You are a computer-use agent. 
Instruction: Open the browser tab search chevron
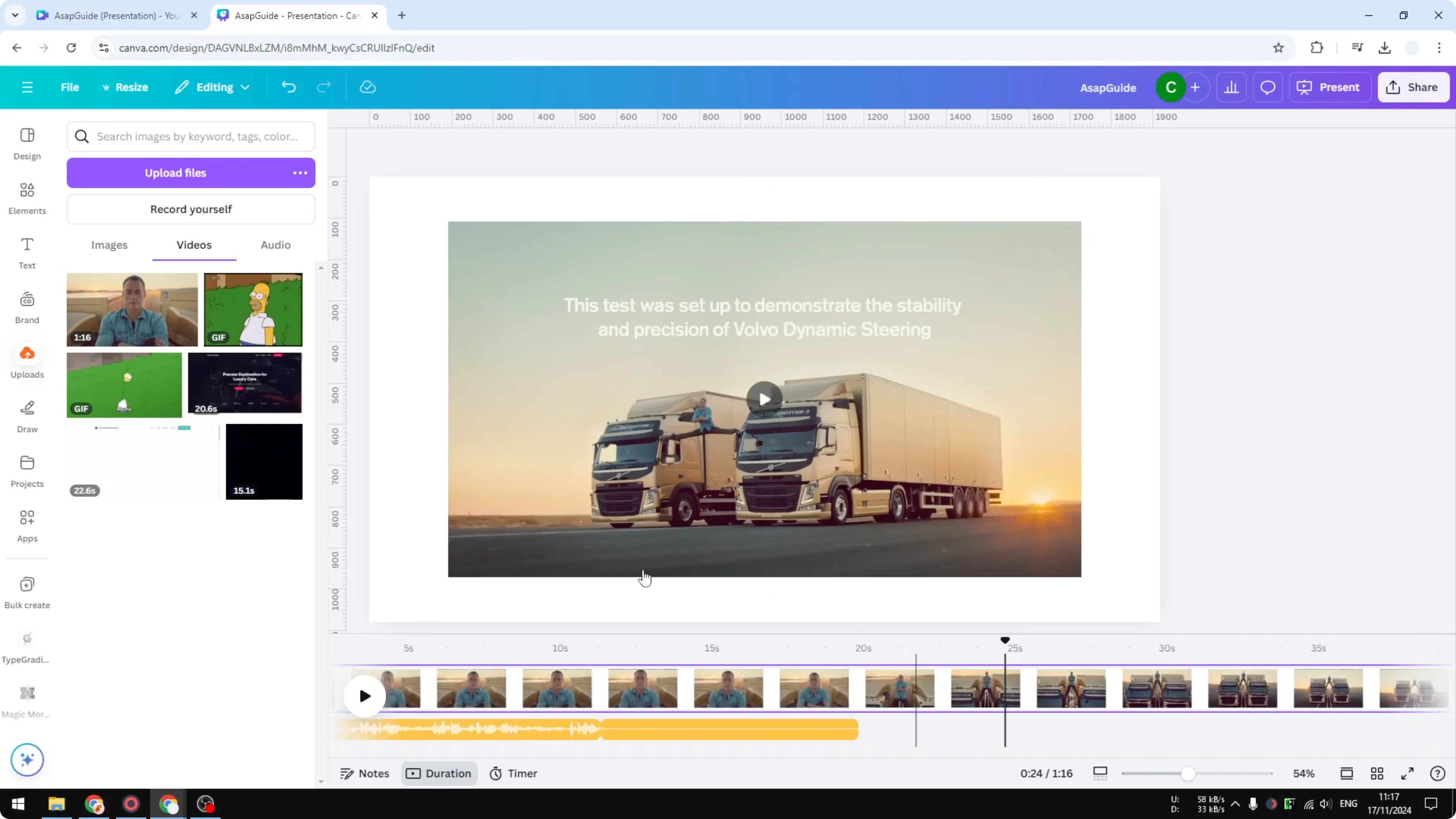point(15,15)
